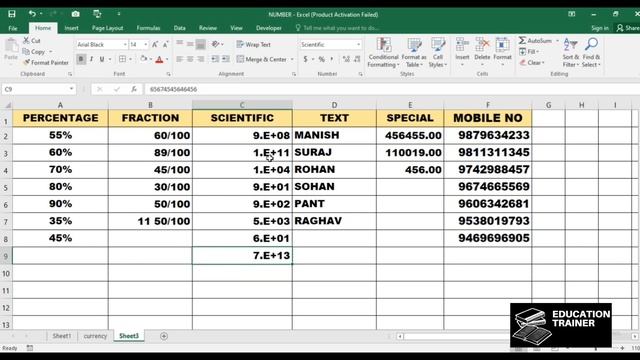Toggle italic formatting
Viewport: 640px width, 360px height.
pyautogui.click(x=91, y=59)
